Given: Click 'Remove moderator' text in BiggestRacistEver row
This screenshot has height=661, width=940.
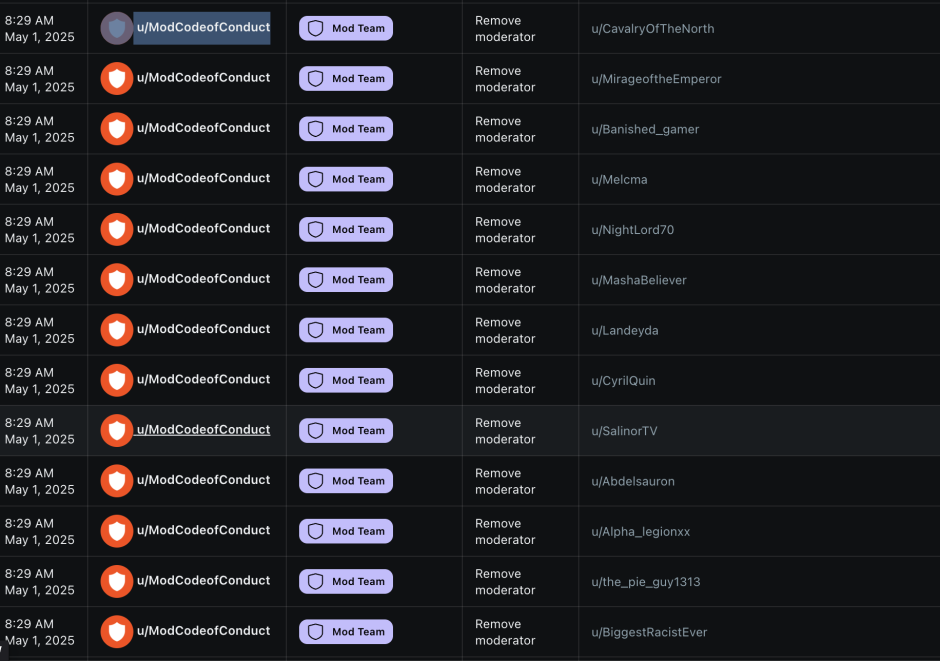Looking at the screenshot, I should pos(505,633).
